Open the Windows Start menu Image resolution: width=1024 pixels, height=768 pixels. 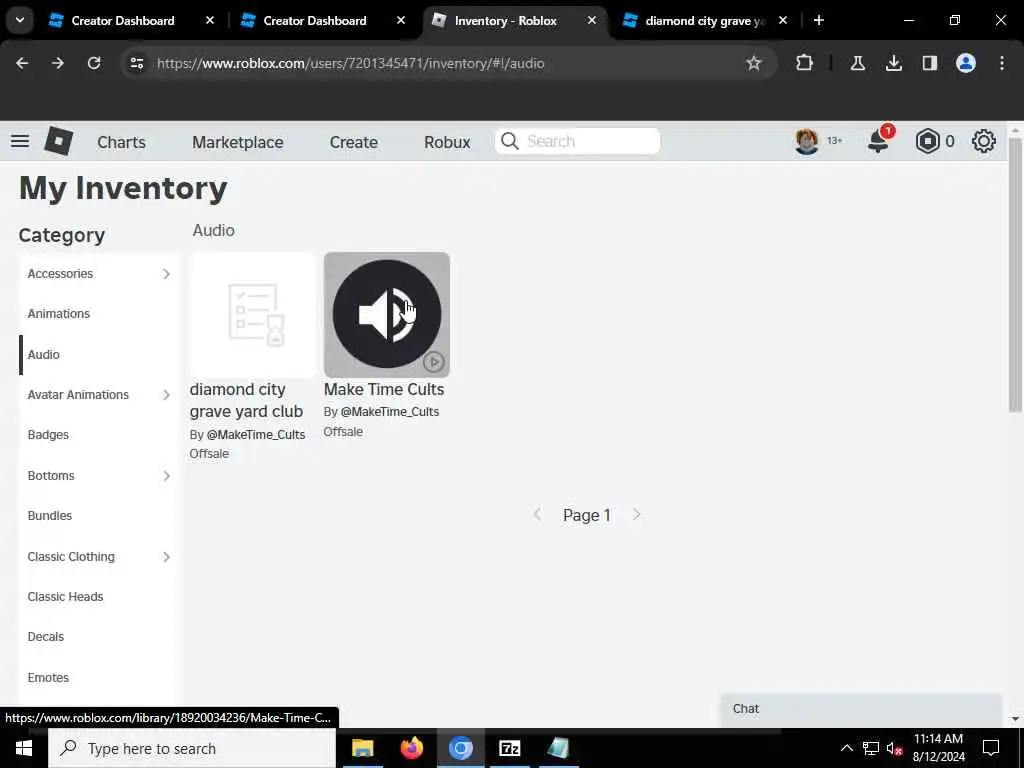tap(24, 748)
